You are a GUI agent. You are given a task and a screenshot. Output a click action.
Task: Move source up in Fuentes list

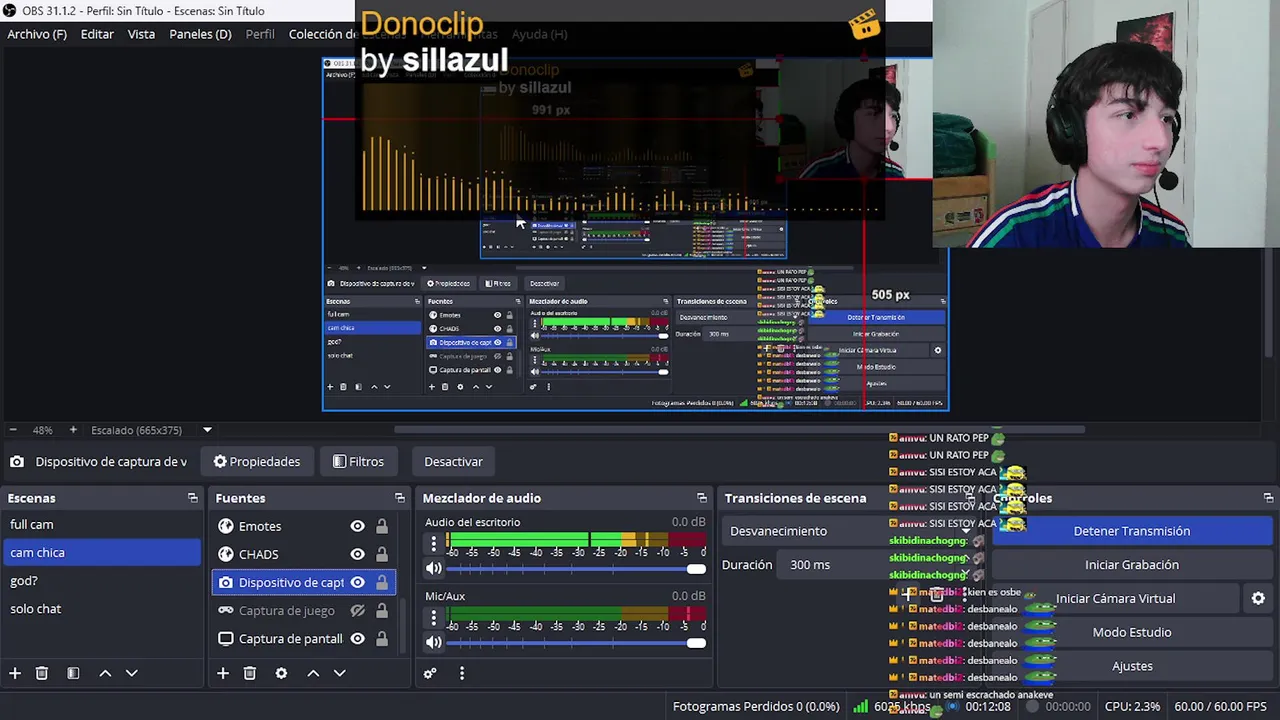coord(313,674)
